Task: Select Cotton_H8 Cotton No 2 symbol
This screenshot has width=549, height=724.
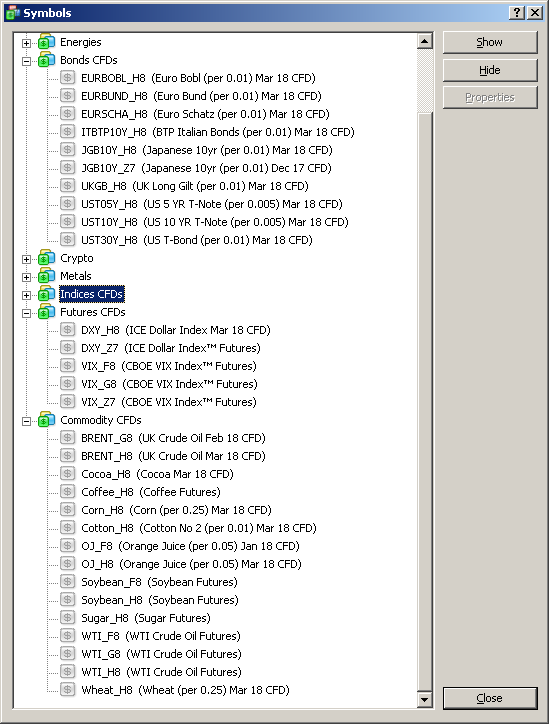Action: pyautogui.click(x=199, y=528)
